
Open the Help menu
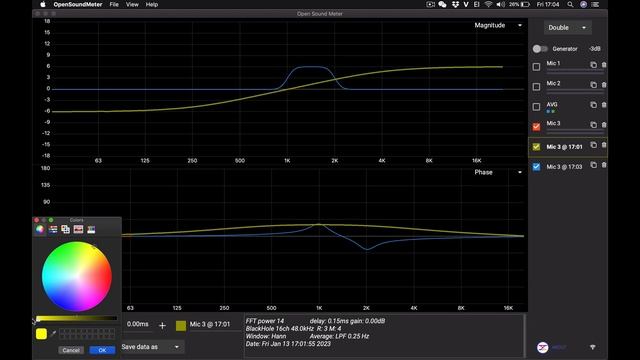151,4
